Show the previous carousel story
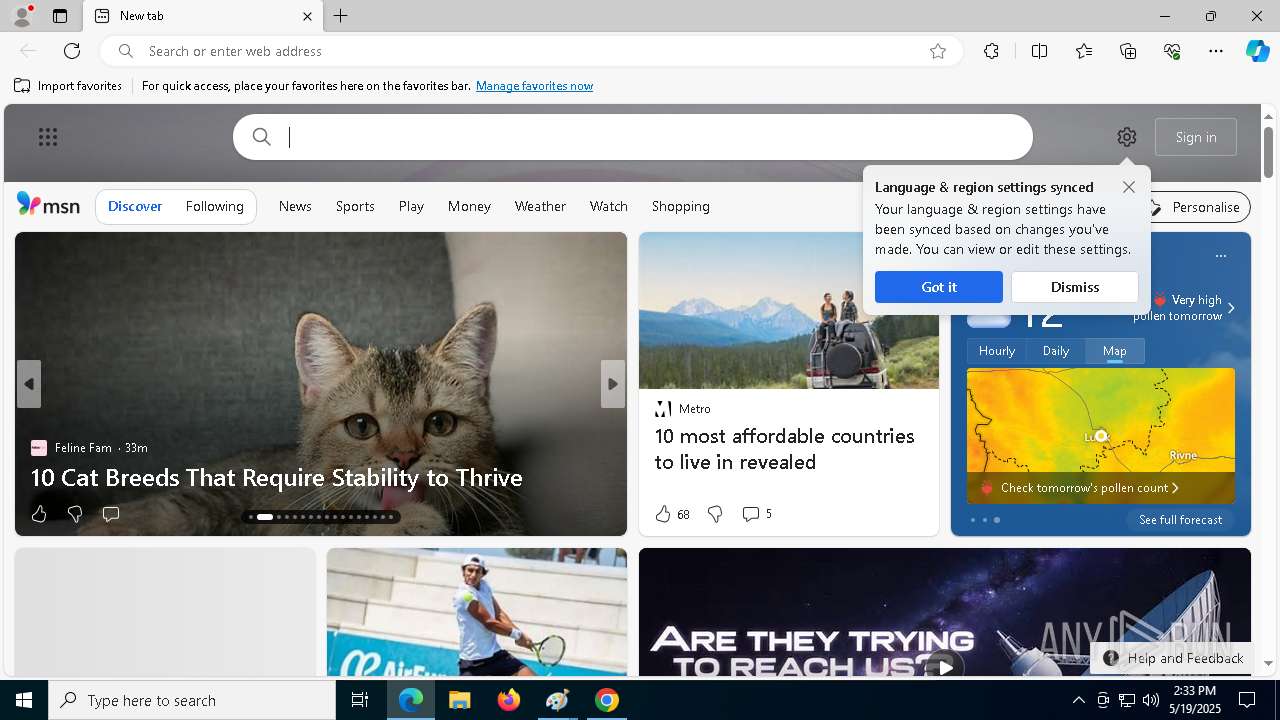Screen dimensions: 1280x720 coord(29,384)
